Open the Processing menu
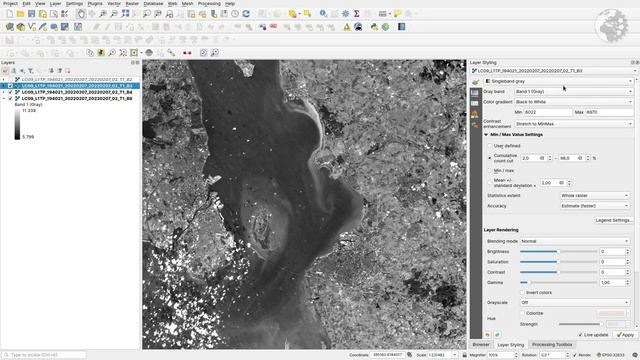Image resolution: width=640 pixels, height=360 pixels. pyautogui.click(x=209, y=4)
